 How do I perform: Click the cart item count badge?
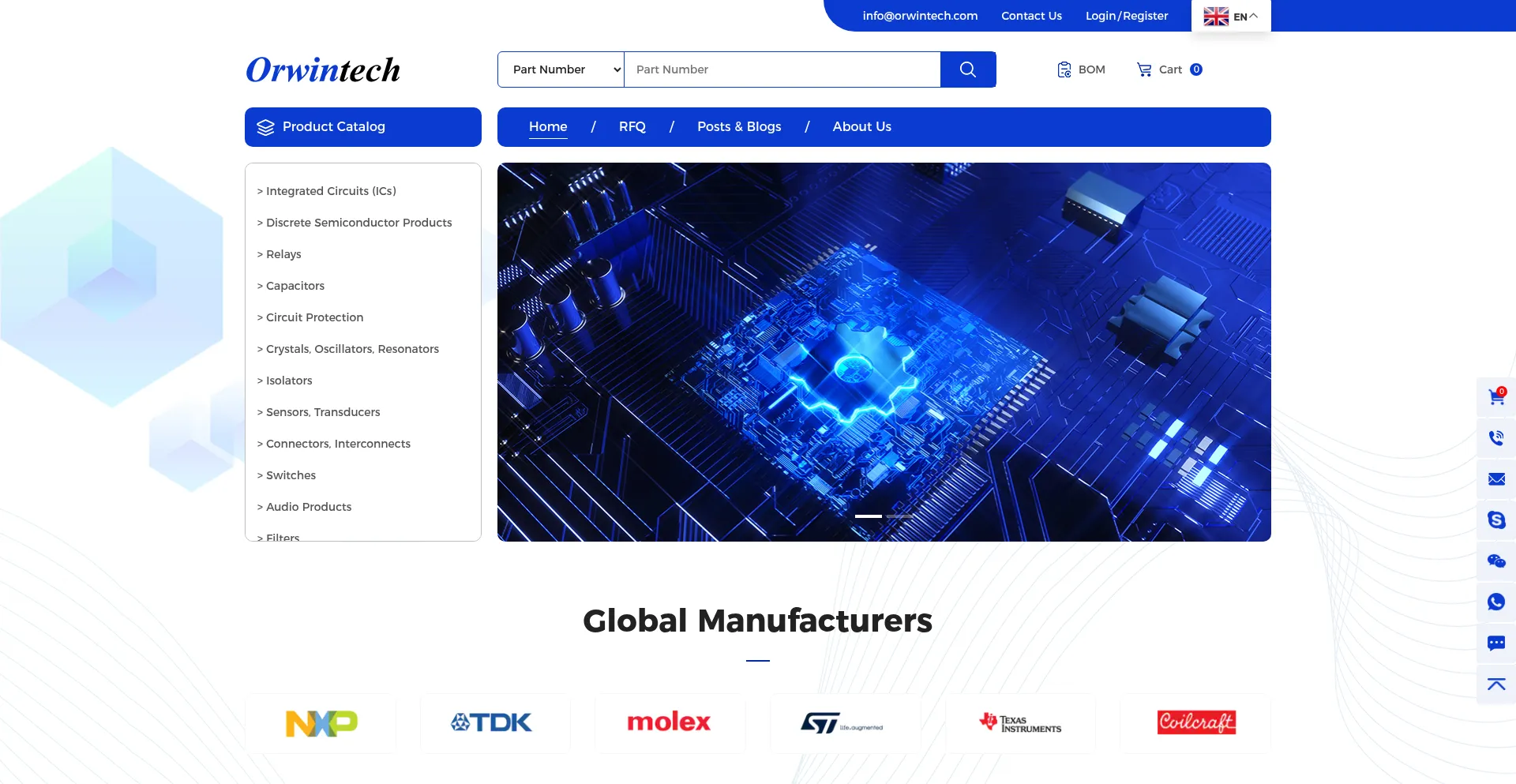tap(1196, 69)
